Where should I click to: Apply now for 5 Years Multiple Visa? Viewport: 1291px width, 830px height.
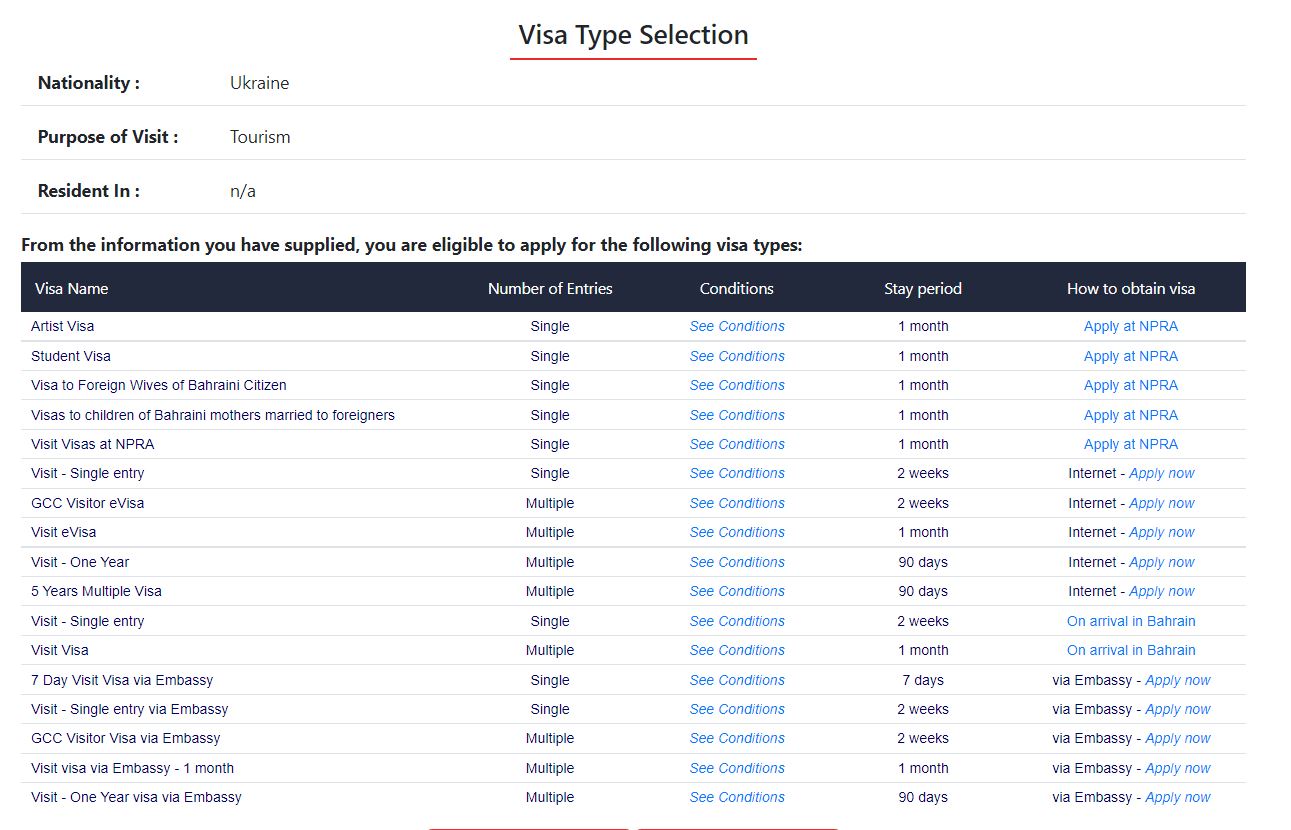pyautogui.click(x=1161, y=591)
